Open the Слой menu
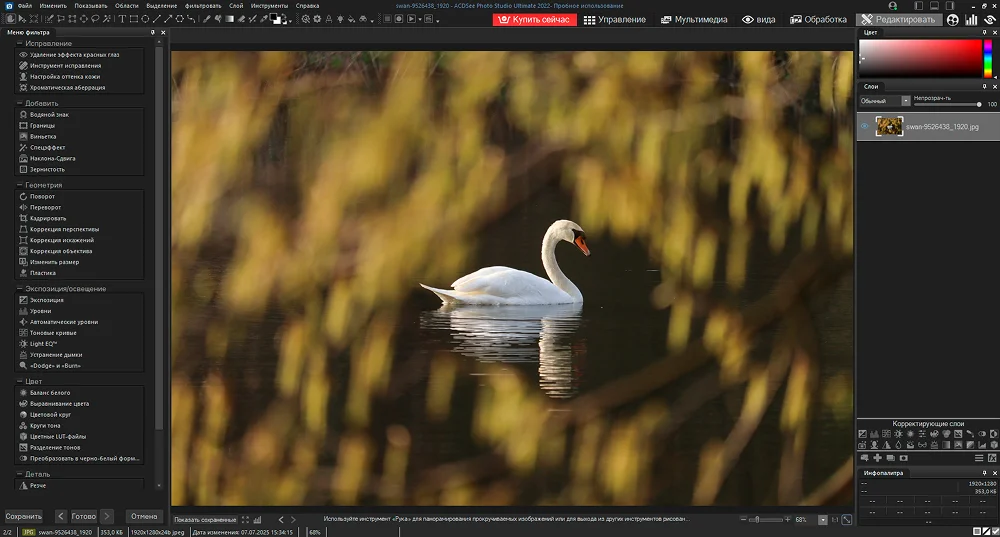The image size is (1000, 537). (x=236, y=6)
